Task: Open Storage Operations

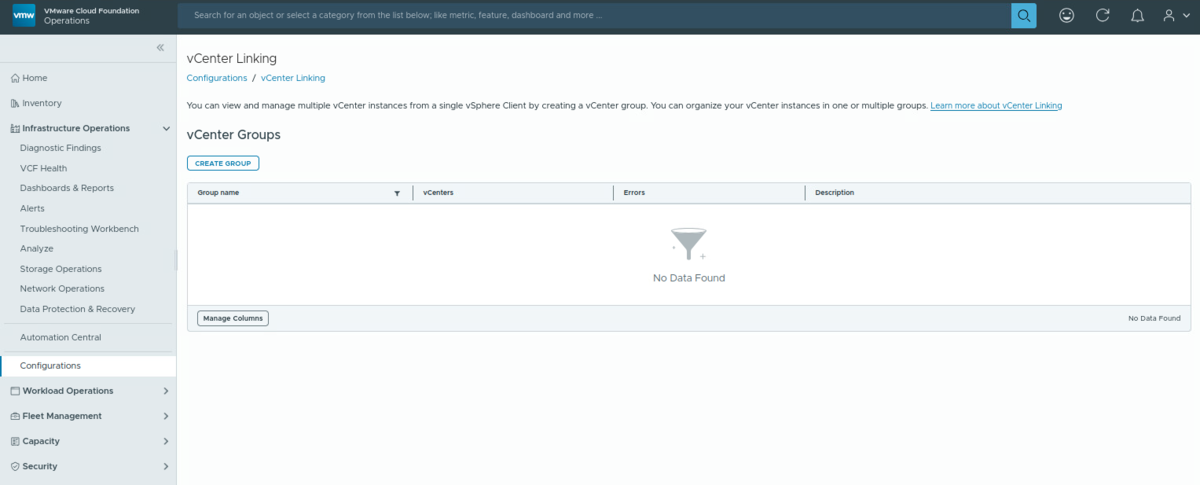Action: pos(61,269)
